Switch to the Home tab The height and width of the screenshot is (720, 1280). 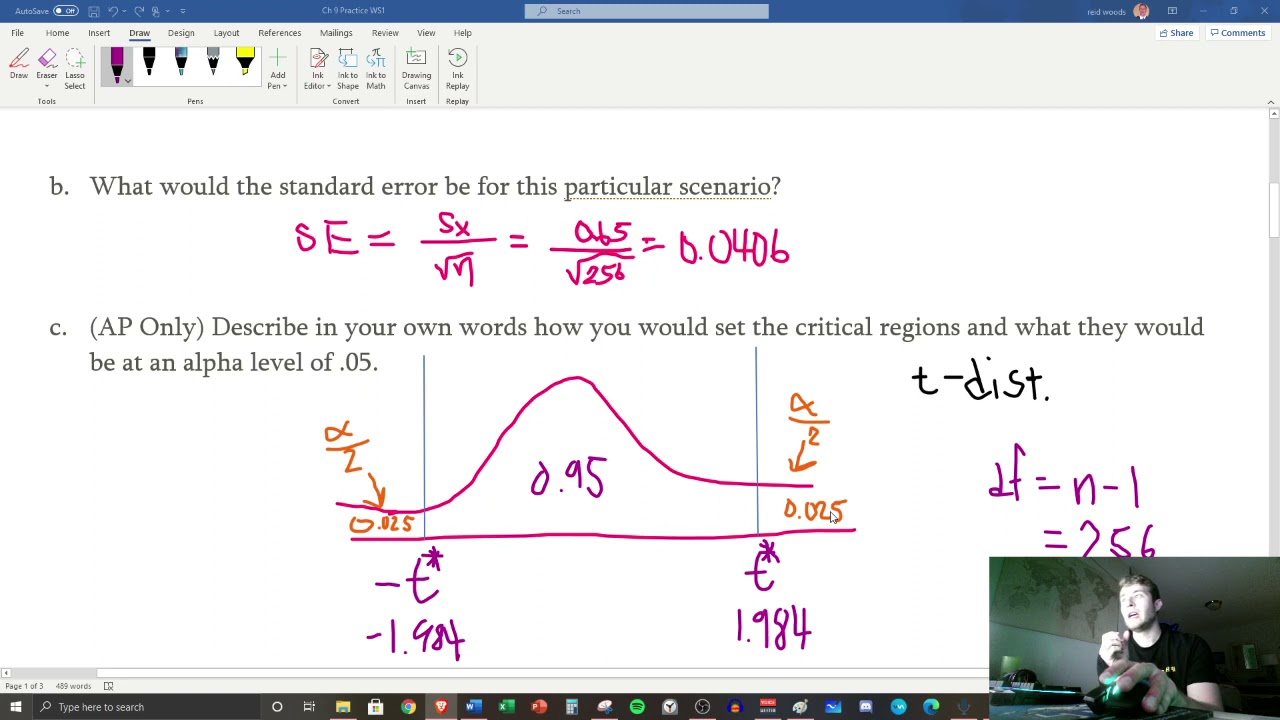[57, 33]
